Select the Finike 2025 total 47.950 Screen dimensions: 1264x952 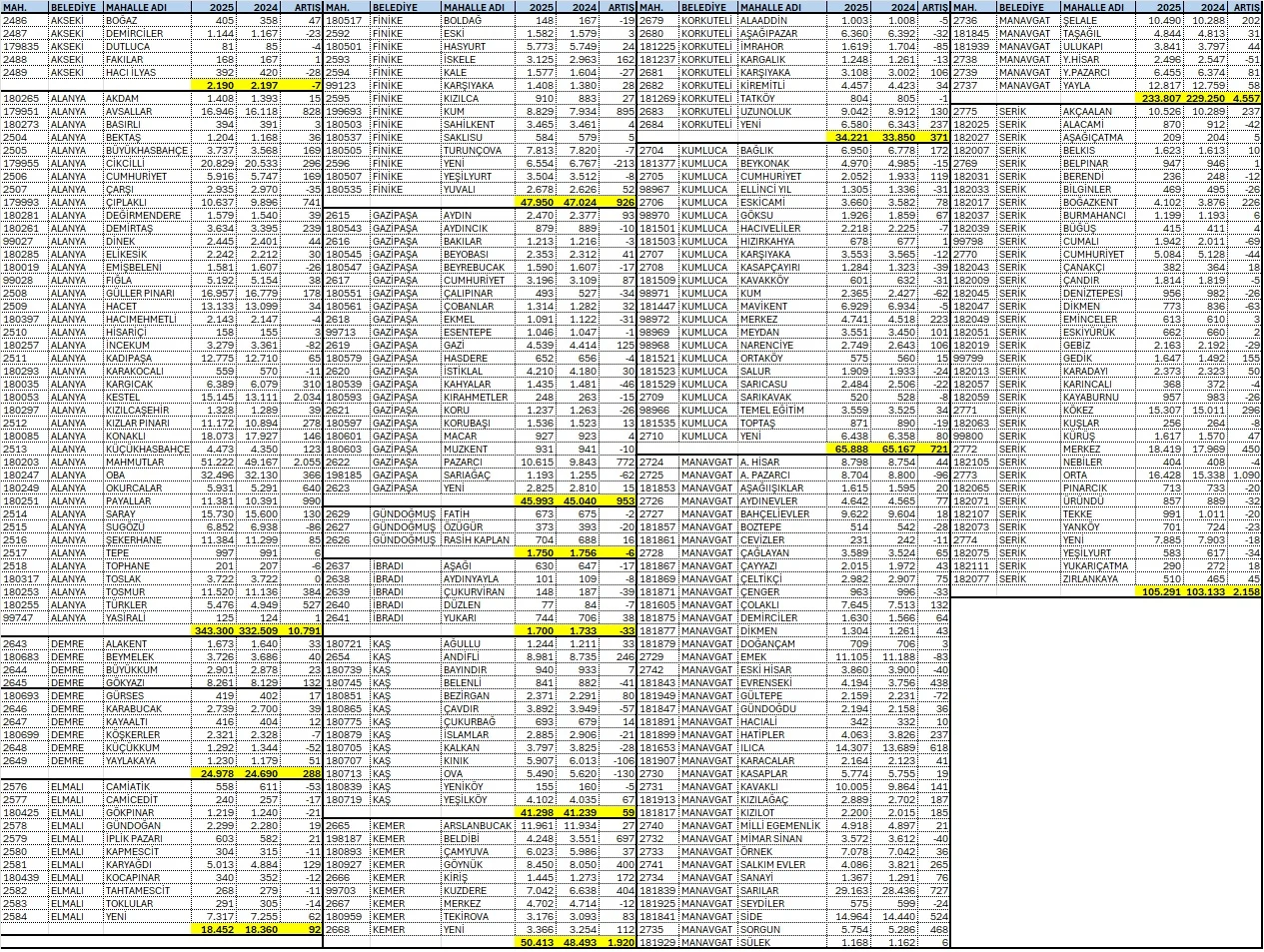pos(538,202)
